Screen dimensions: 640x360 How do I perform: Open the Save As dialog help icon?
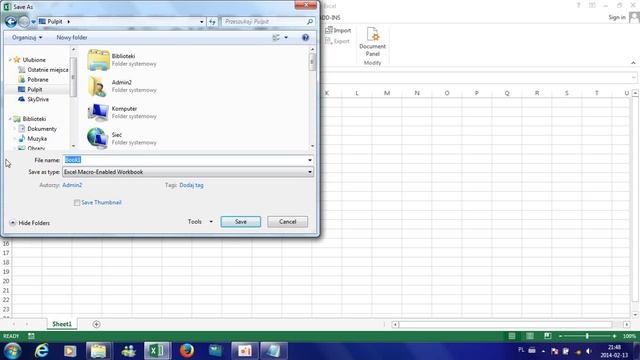tap(305, 38)
